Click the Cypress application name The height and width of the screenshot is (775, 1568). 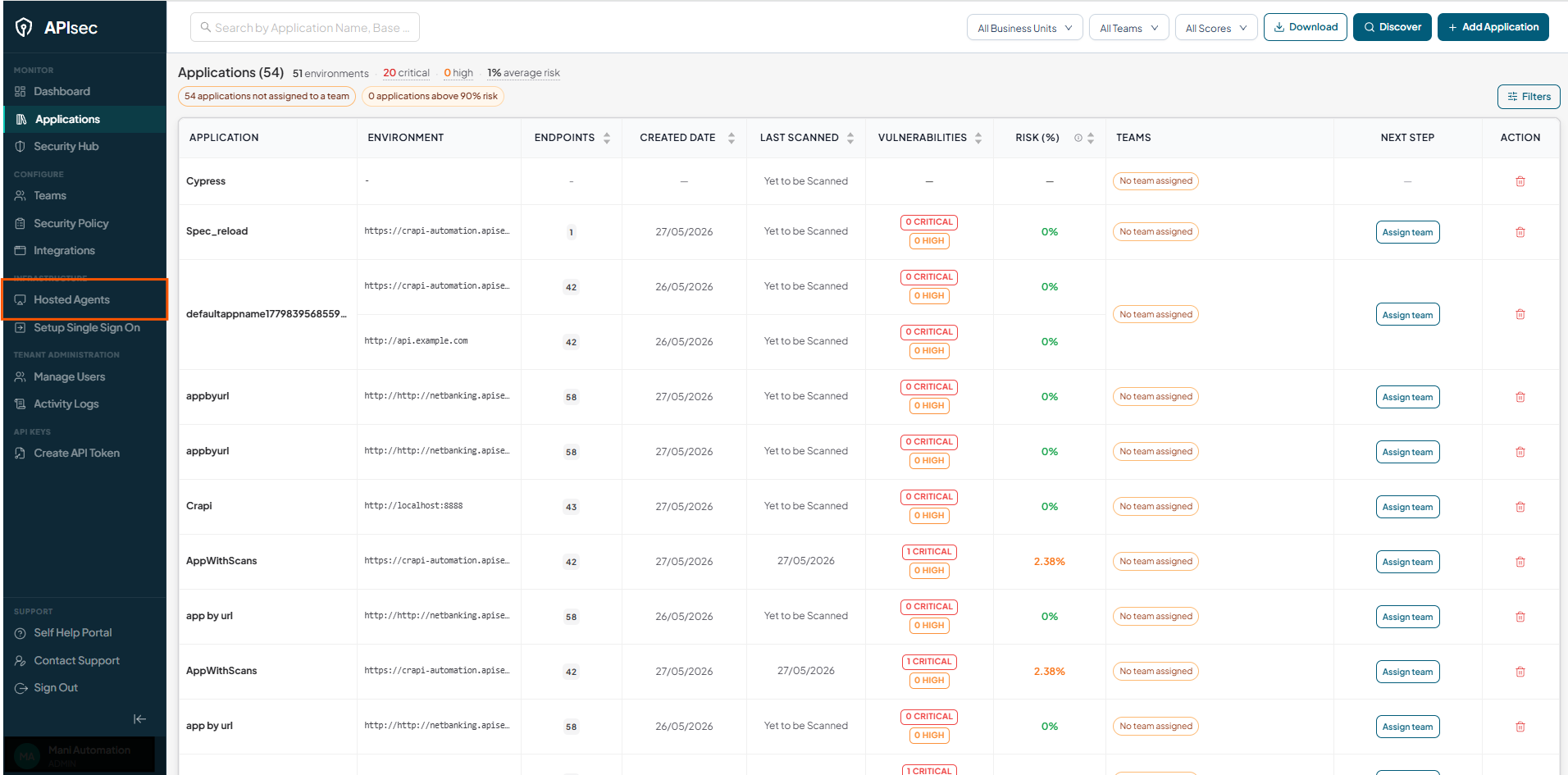[x=206, y=181]
